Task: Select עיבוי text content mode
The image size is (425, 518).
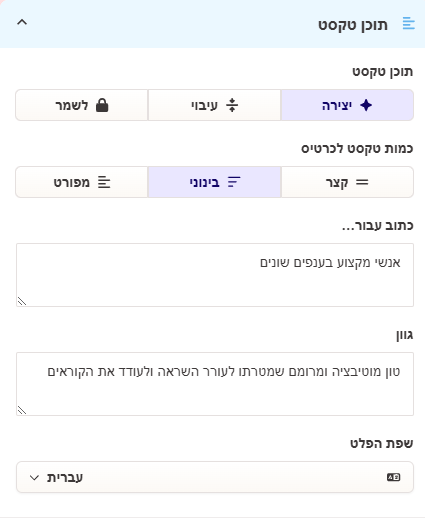Action: tap(214, 105)
